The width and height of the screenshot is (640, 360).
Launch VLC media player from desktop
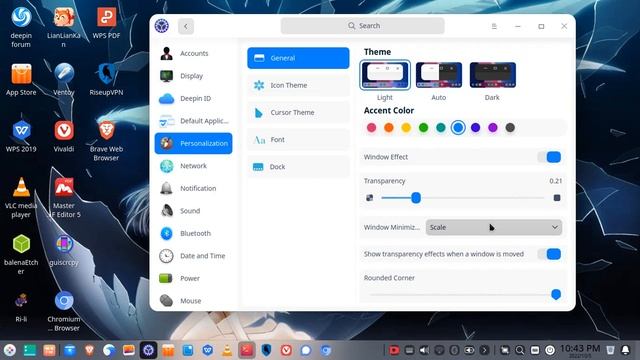[21, 198]
